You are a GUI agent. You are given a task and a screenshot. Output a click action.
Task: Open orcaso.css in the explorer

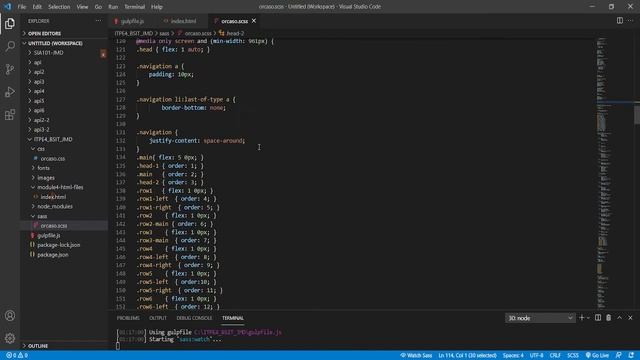(53, 158)
